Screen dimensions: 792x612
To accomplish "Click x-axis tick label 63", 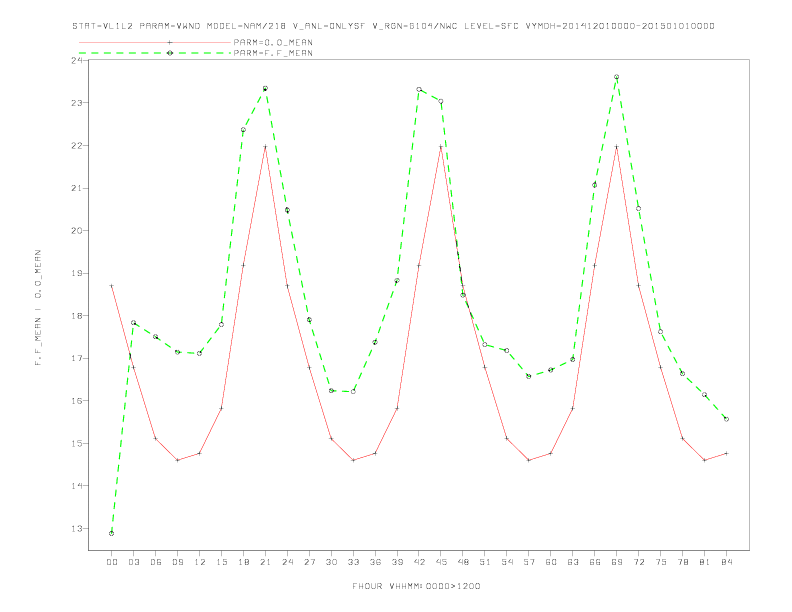I will coord(573,562).
